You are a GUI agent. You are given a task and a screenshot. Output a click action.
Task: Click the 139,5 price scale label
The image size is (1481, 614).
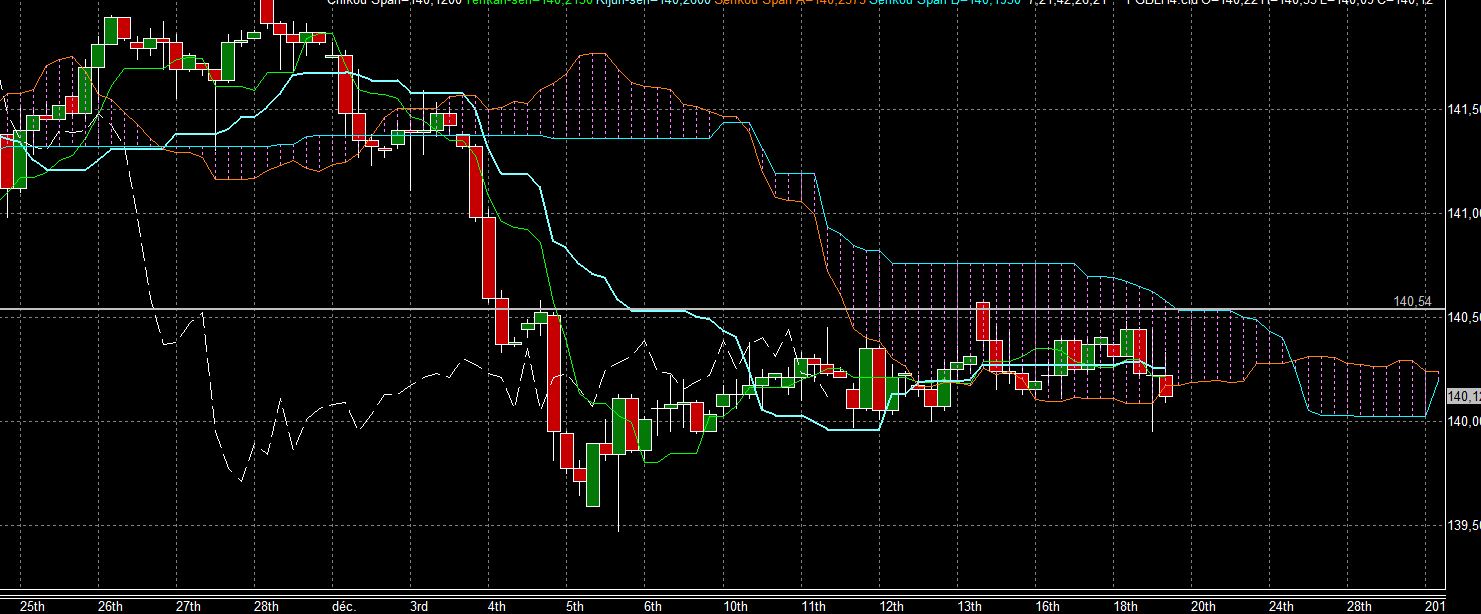[x=1464, y=526]
